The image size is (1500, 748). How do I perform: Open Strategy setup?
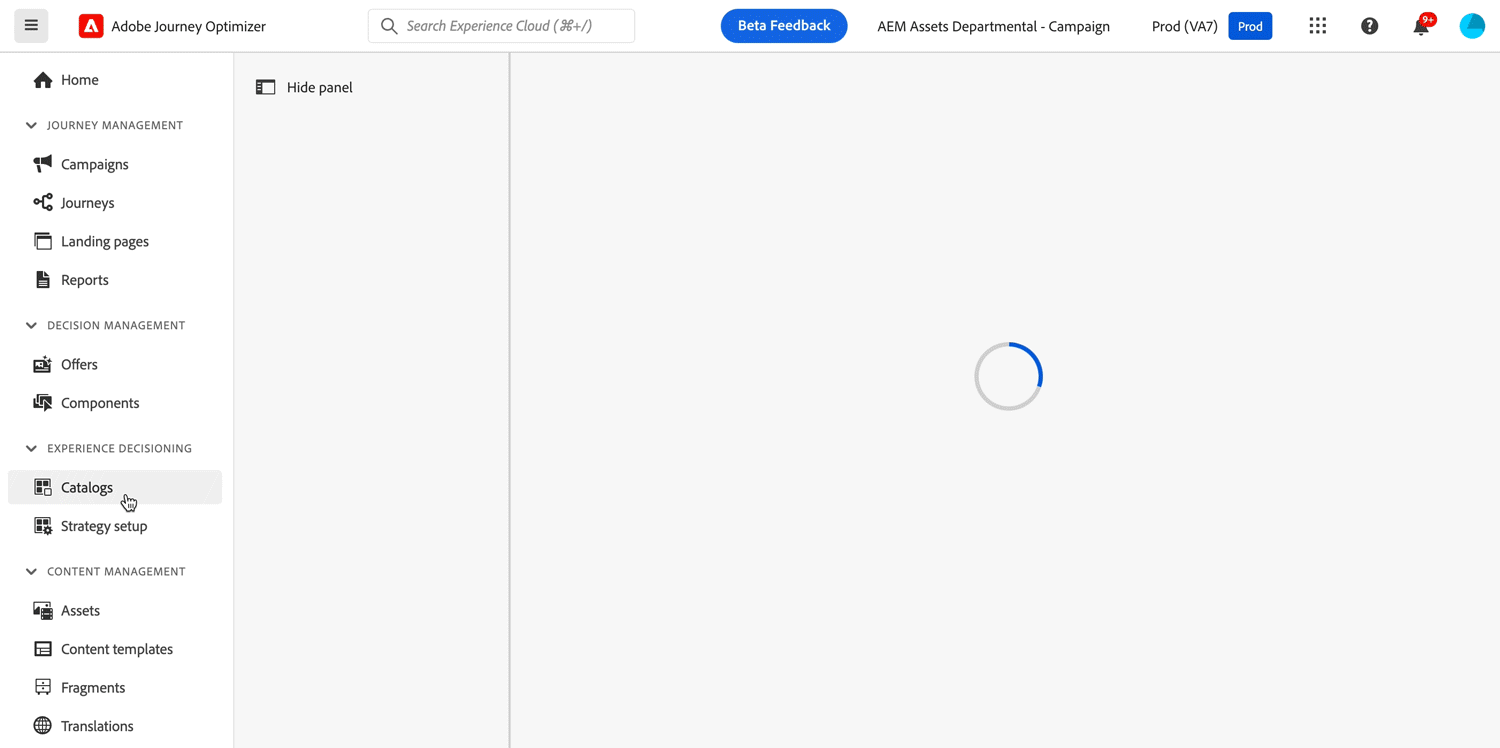coord(103,525)
